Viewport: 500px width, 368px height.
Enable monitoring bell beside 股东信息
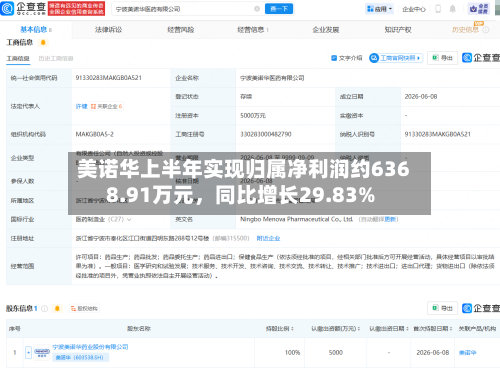pos(57,309)
